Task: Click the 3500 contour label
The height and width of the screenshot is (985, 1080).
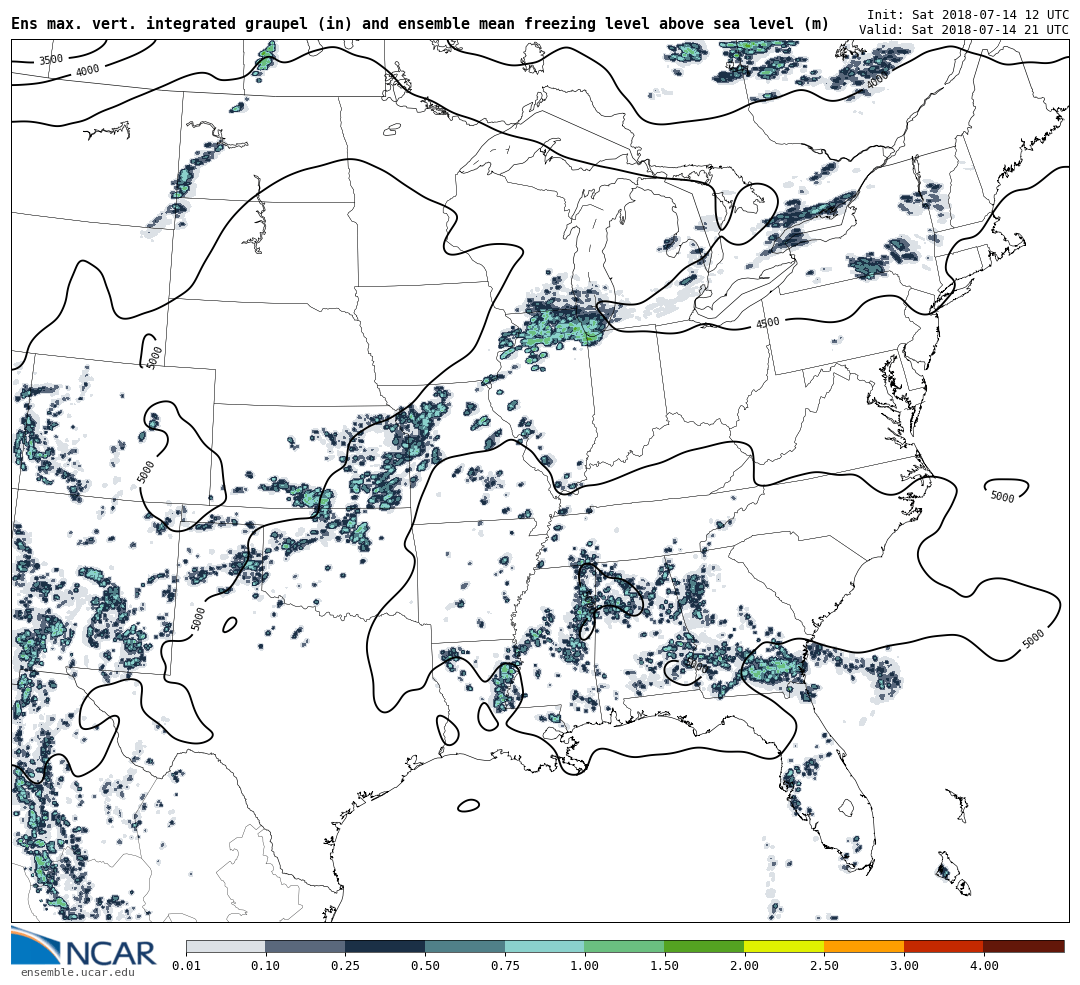Action: point(51,60)
